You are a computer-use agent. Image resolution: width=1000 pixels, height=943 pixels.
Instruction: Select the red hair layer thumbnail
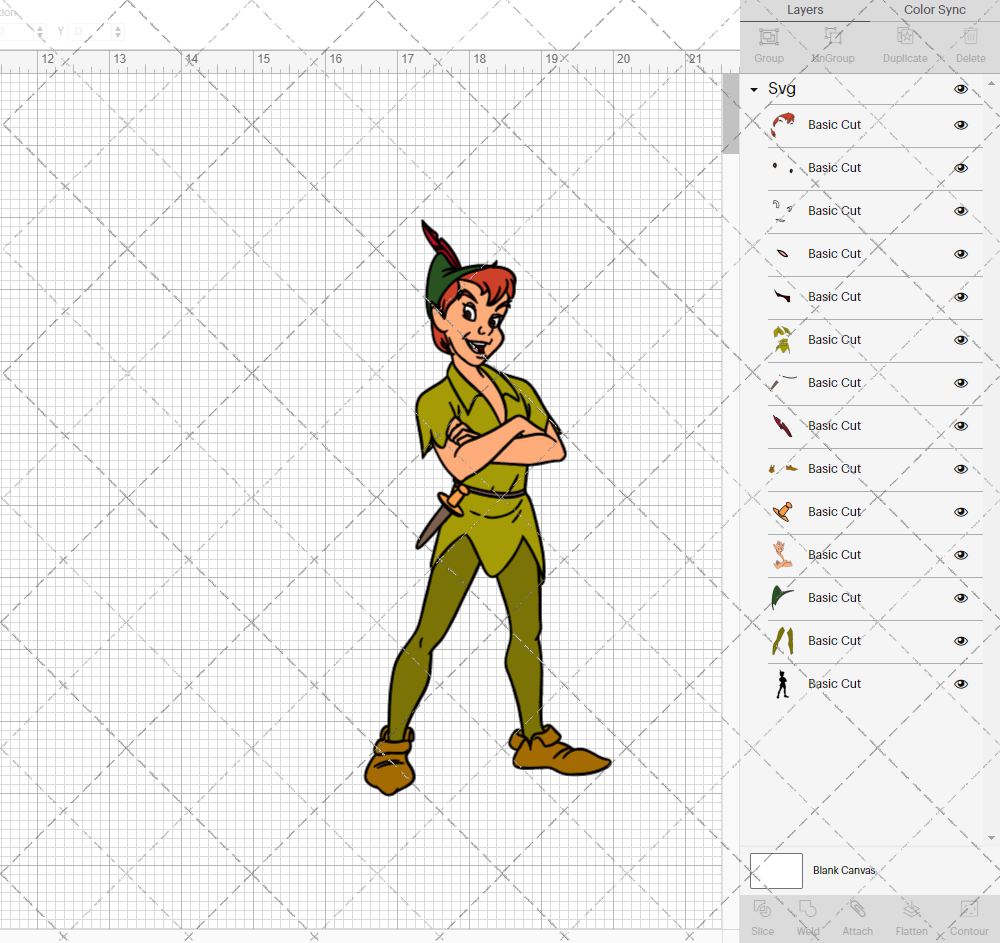(x=783, y=125)
